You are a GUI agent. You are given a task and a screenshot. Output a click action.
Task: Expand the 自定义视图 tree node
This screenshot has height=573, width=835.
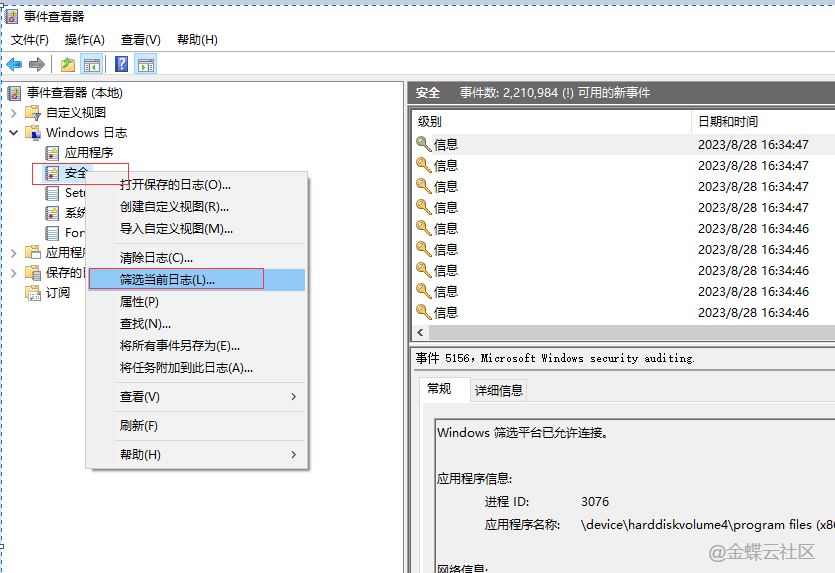[14, 113]
